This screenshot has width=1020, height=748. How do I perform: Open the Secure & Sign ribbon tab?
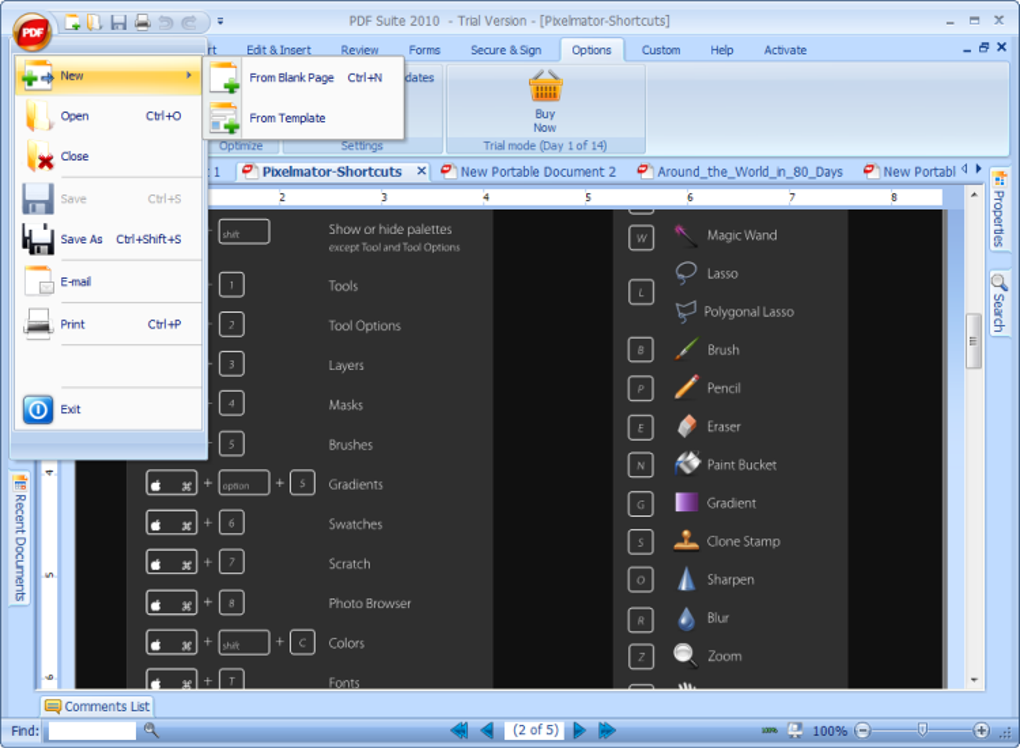pyautogui.click(x=505, y=50)
